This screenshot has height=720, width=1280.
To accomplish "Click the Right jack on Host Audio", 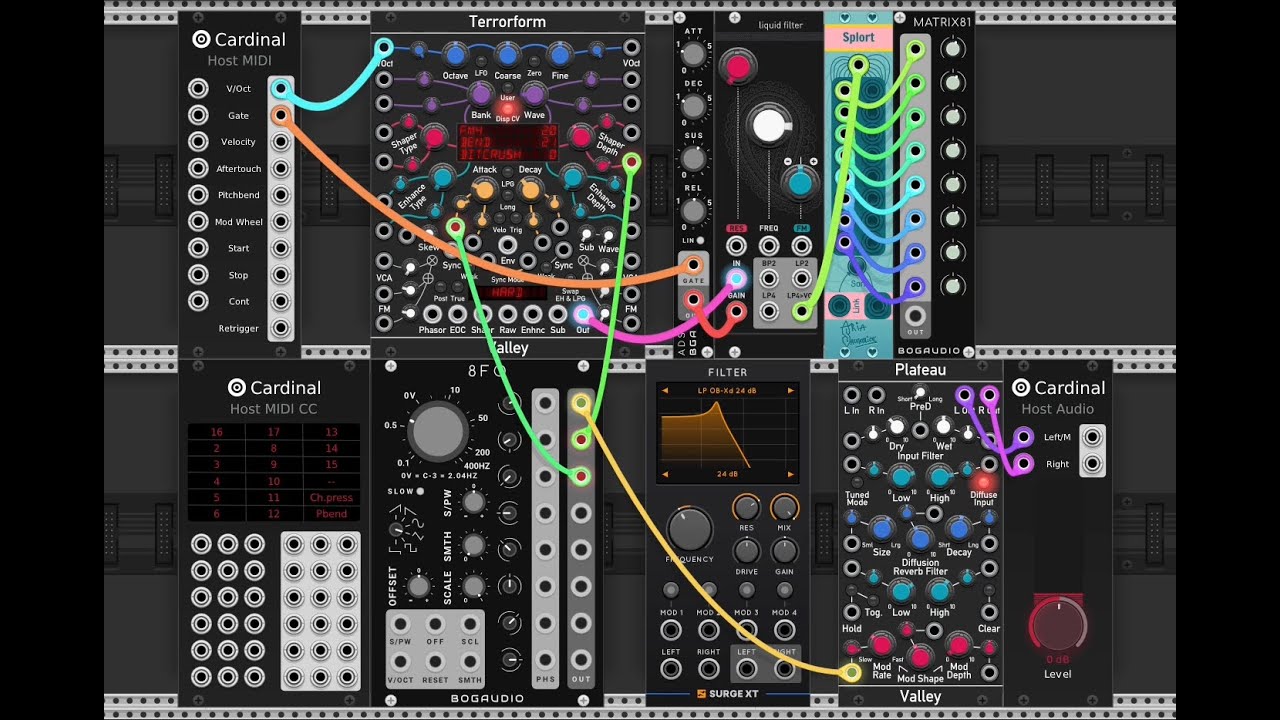I will pyautogui.click(x=1092, y=464).
